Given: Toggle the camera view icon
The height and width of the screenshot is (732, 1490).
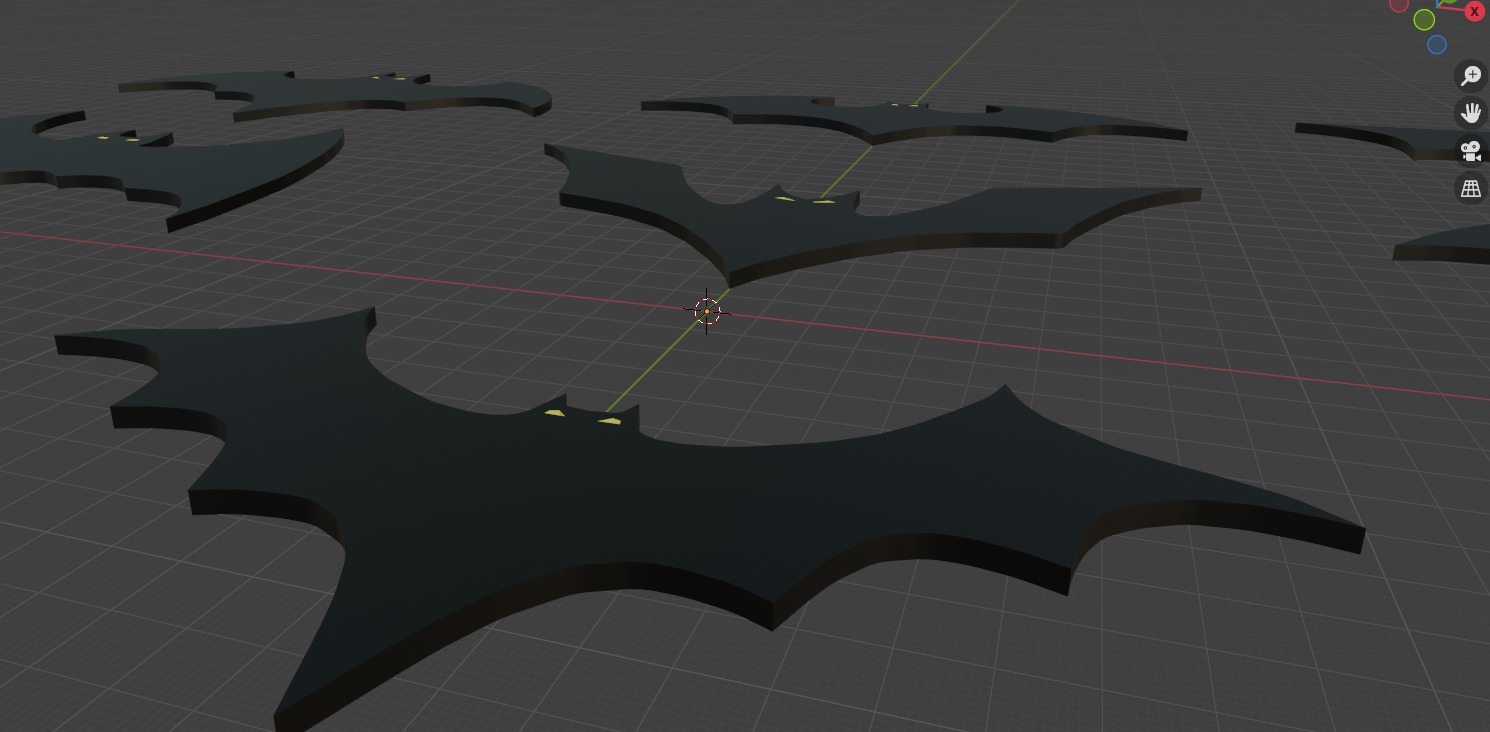Looking at the screenshot, I should click(1471, 151).
